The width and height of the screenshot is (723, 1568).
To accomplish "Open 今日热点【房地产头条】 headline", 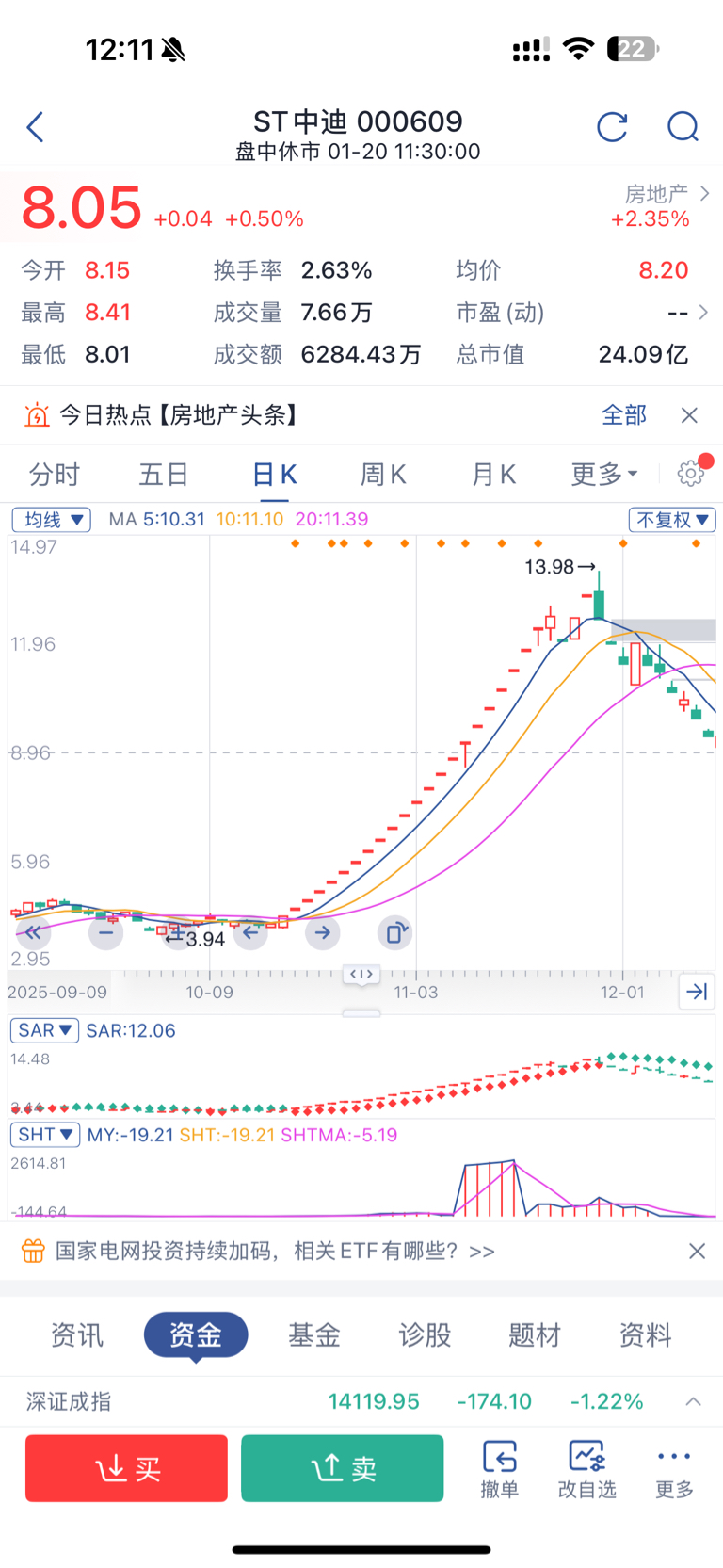I will pos(180,415).
